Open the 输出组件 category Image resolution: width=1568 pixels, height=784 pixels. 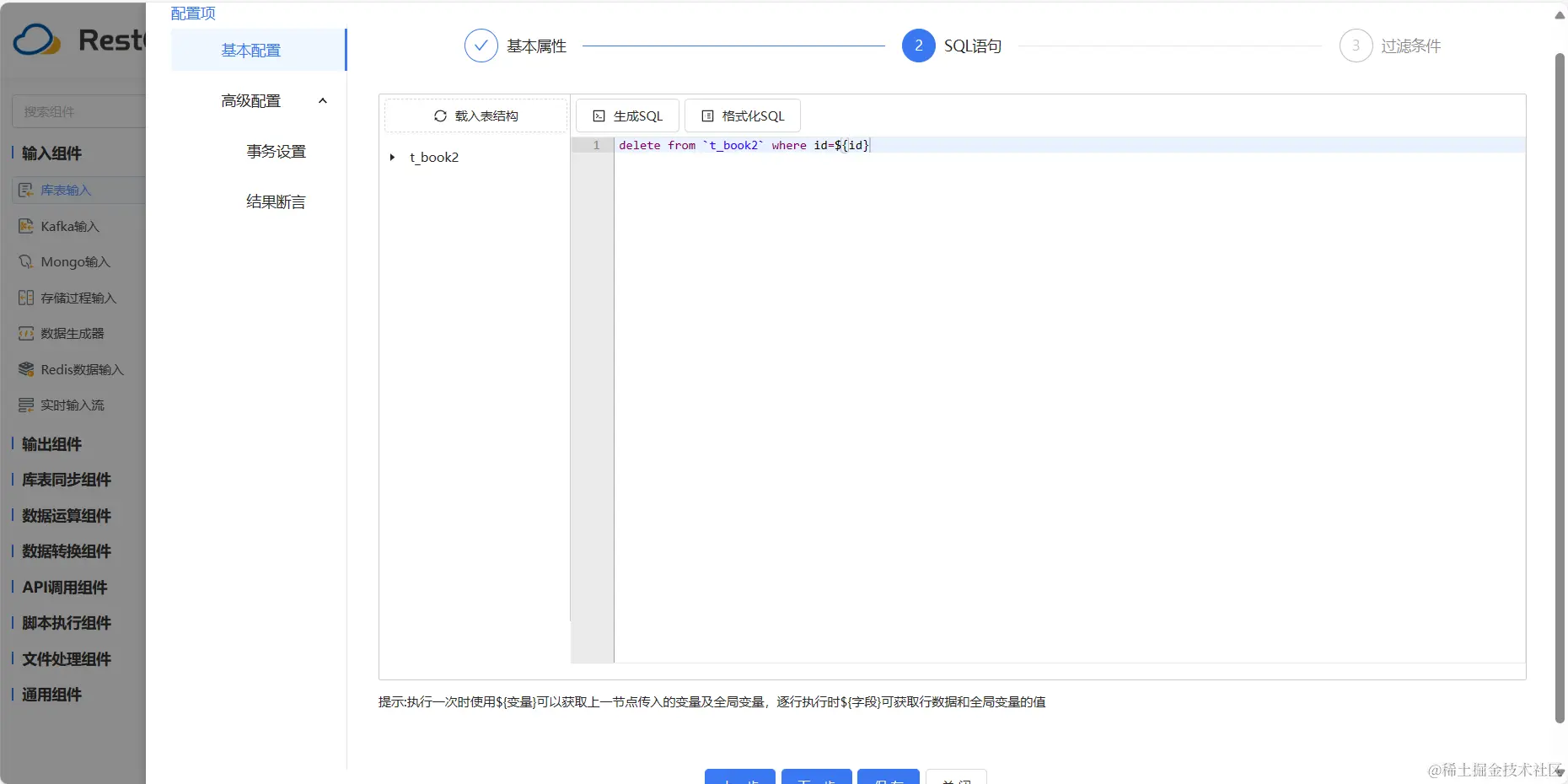[x=51, y=444]
